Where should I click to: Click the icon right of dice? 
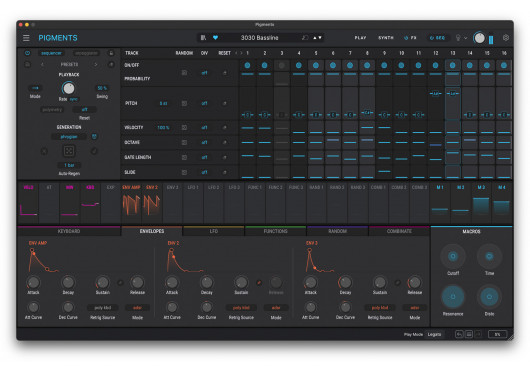(x=94, y=151)
